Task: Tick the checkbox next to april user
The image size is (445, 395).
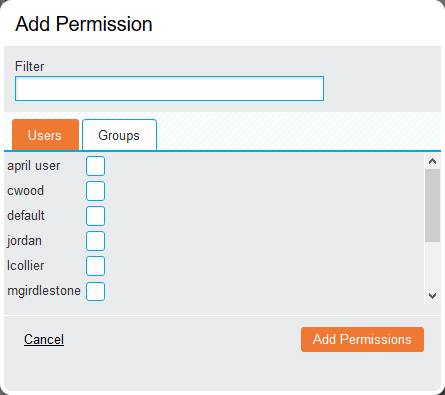Action: (96, 166)
